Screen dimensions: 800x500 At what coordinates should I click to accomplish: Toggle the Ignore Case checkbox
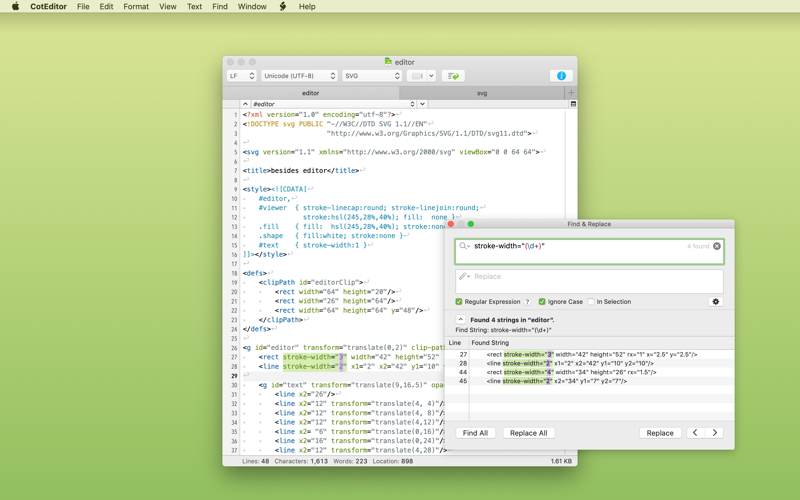click(x=542, y=302)
